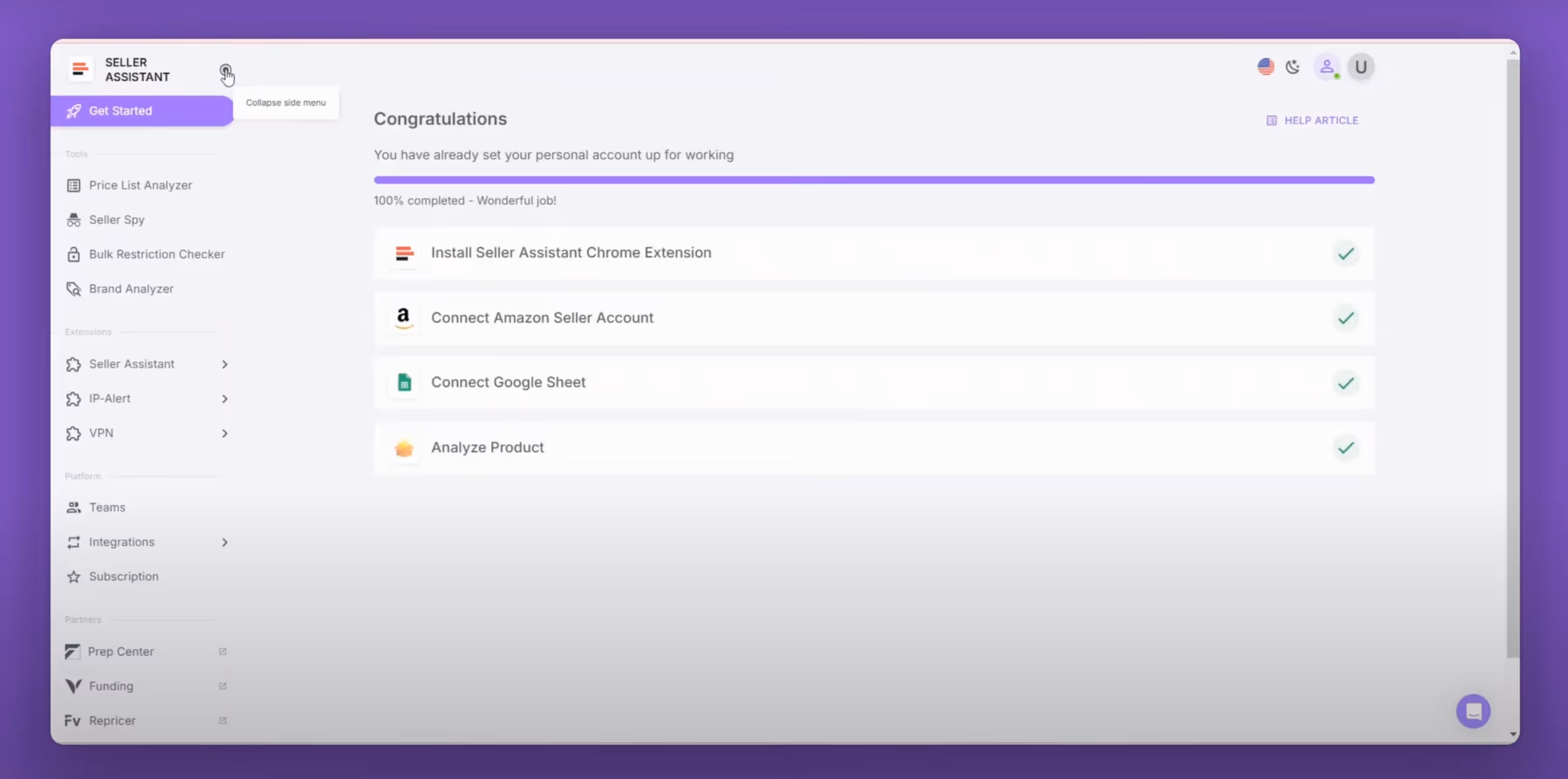Open Install Seller Assistant Chrome Extension step

[x=571, y=252]
